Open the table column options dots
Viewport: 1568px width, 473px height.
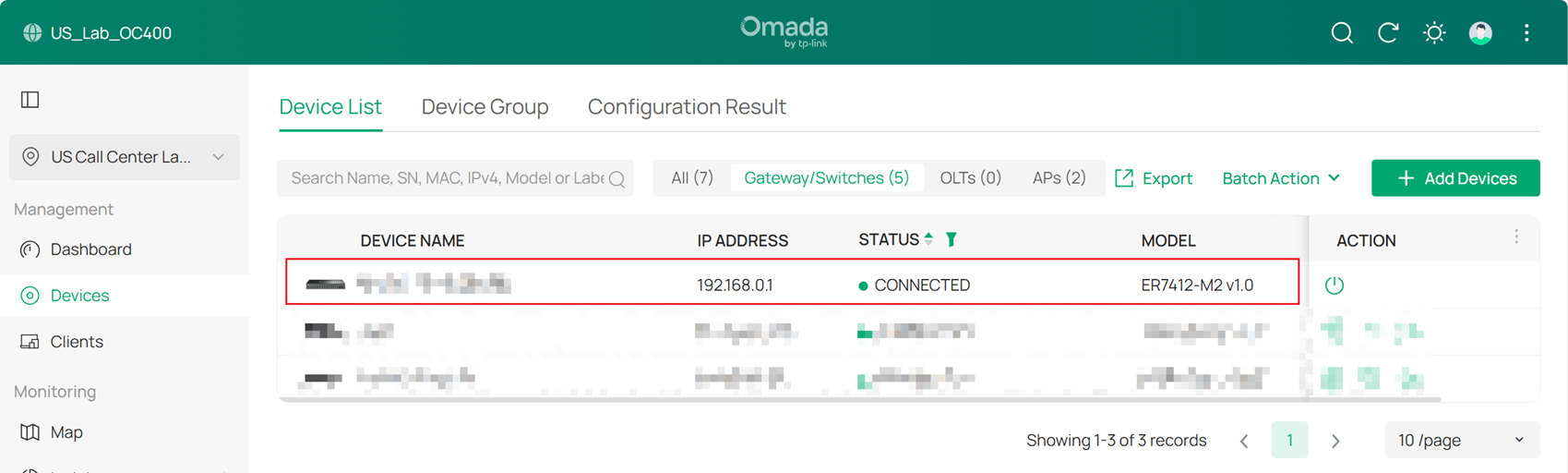point(1516,237)
